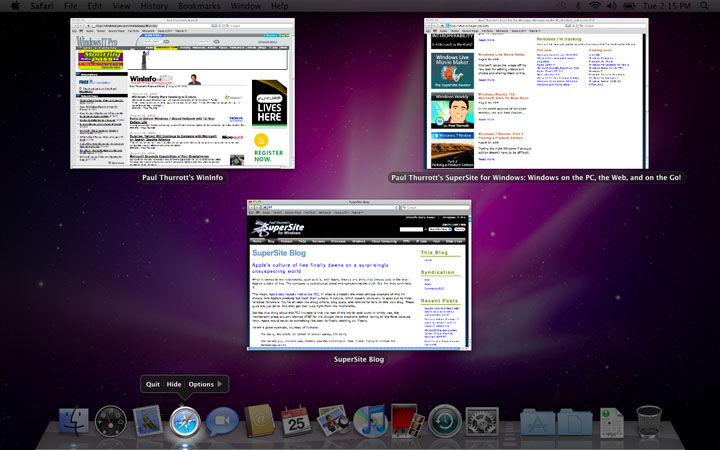Open System Preferences from the Dock
The height and width of the screenshot is (450, 720).
482,421
